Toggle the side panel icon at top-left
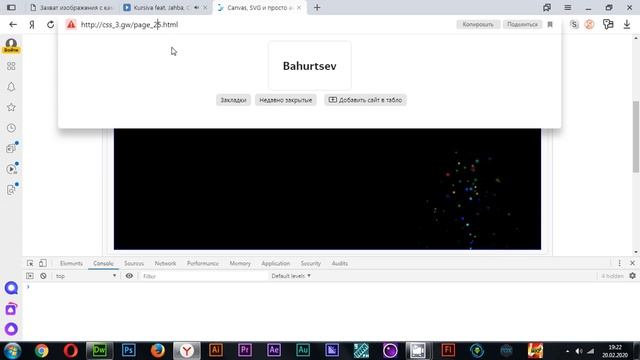The image size is (640, 360). (11, 7)
